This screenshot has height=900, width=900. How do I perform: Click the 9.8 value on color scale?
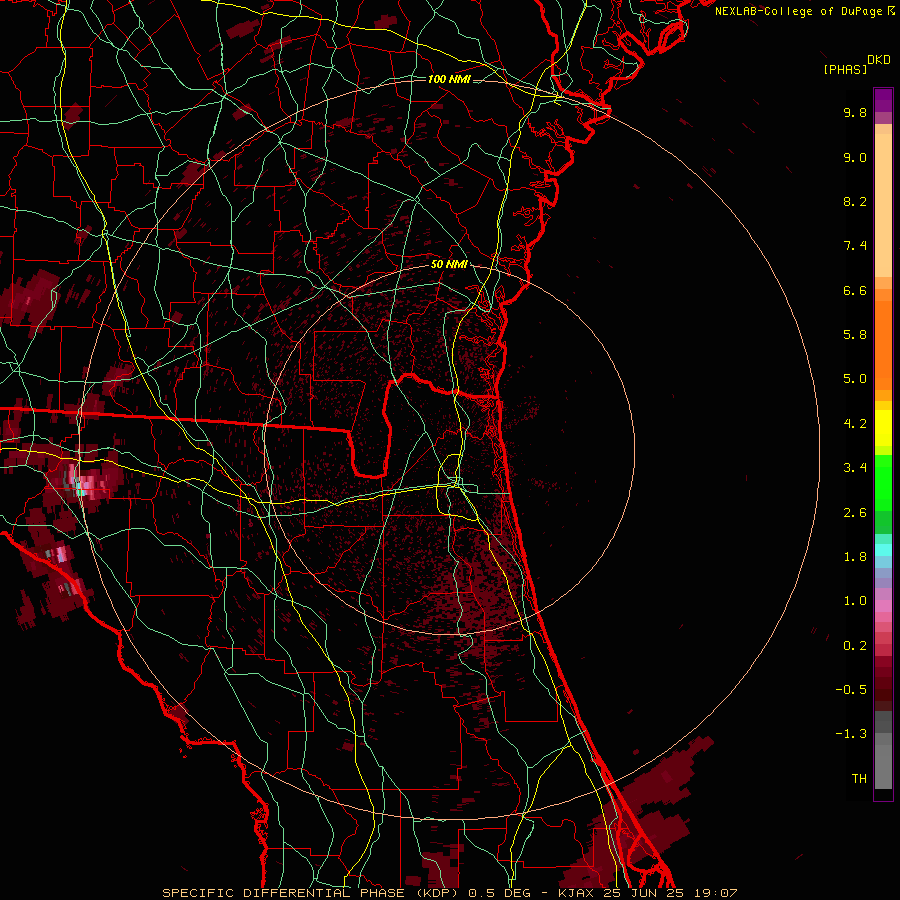tap(855, 112)
